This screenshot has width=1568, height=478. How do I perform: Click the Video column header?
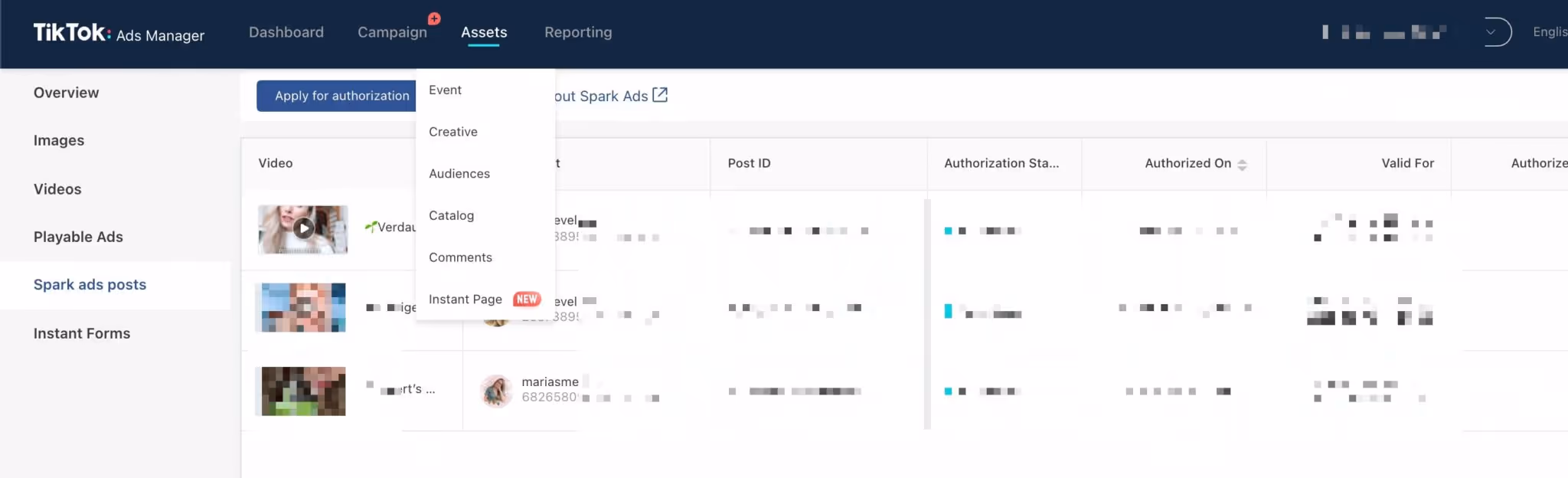(x=276, y=163)
